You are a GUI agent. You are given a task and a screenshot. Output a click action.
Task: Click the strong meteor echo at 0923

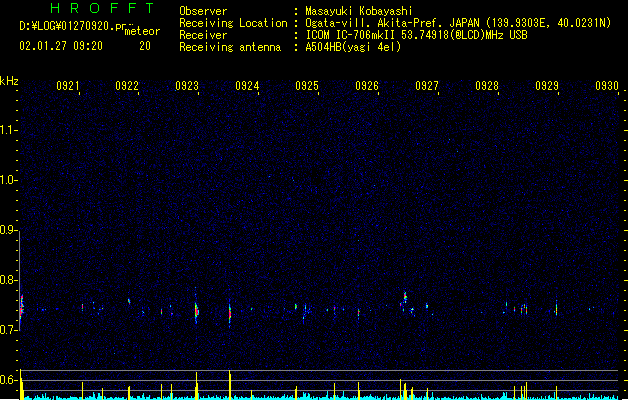[x=196, y=310]
